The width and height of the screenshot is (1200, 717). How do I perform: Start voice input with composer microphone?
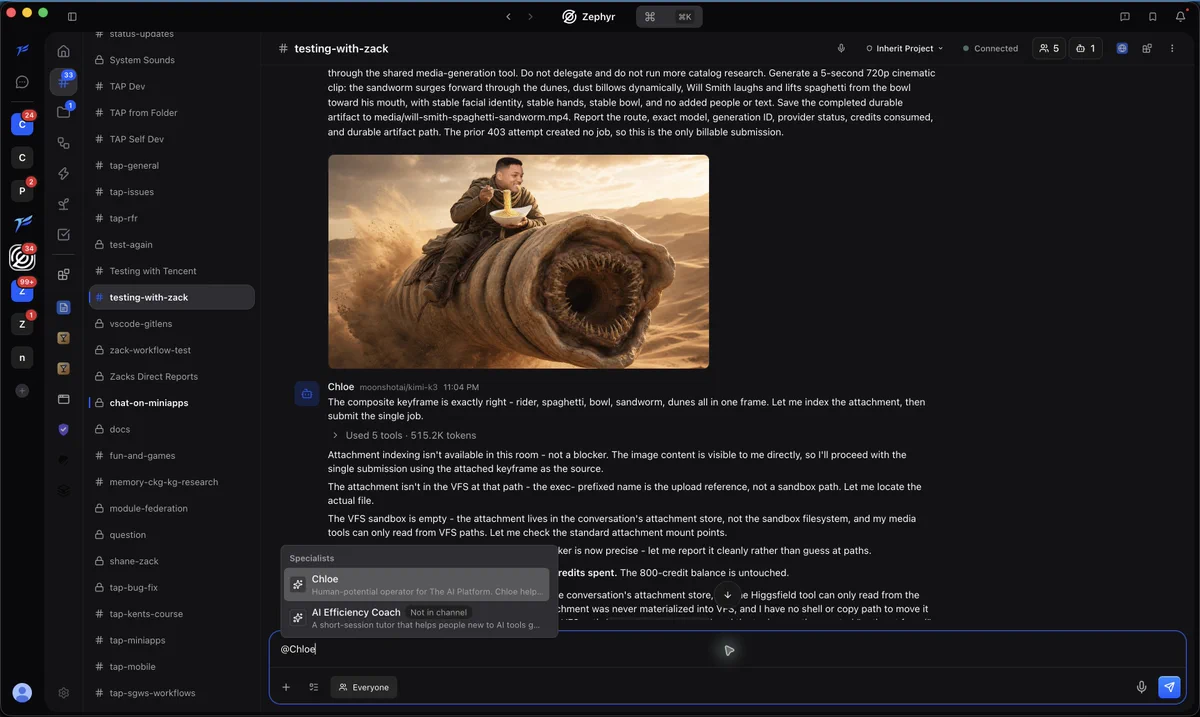(x=1141, y=687)
